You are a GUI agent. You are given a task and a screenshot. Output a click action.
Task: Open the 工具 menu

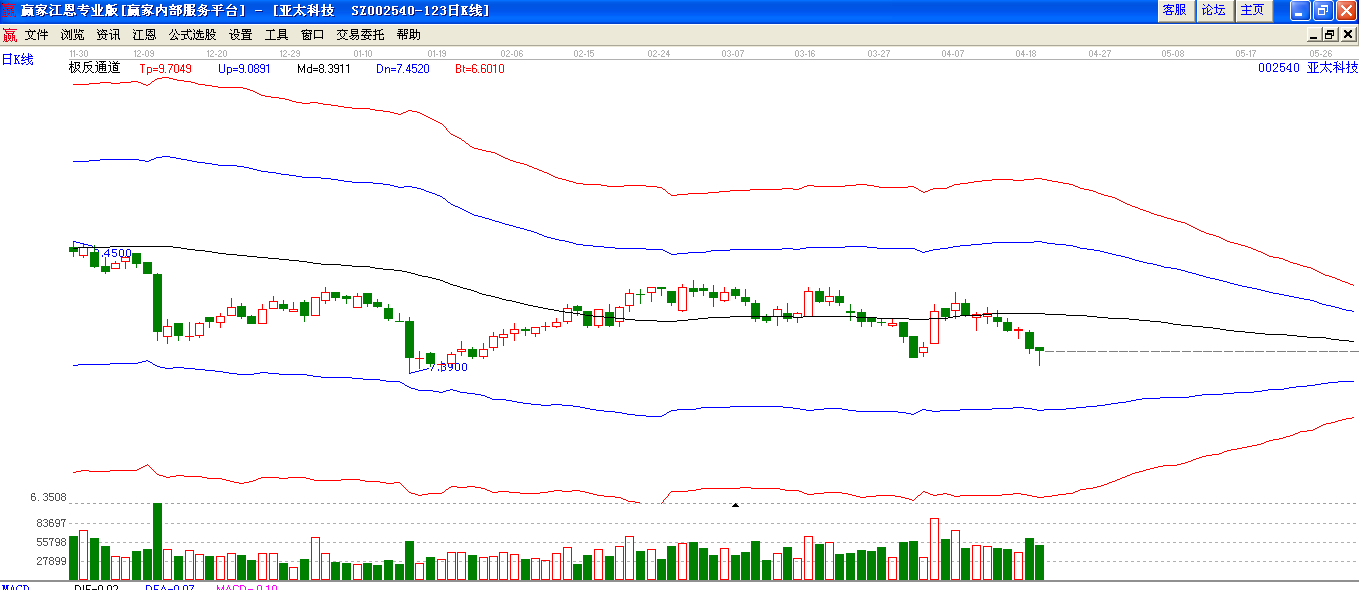click(276, 34)
